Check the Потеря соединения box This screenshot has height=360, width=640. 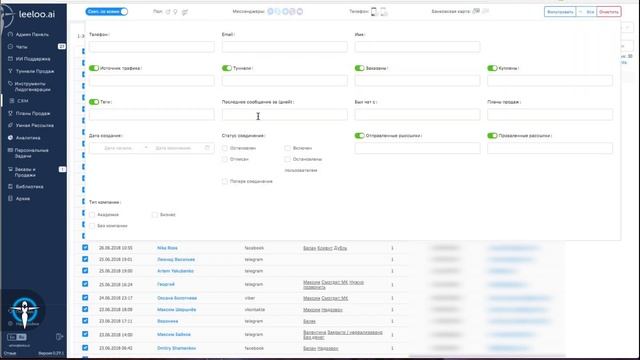[x=225, y=181]
